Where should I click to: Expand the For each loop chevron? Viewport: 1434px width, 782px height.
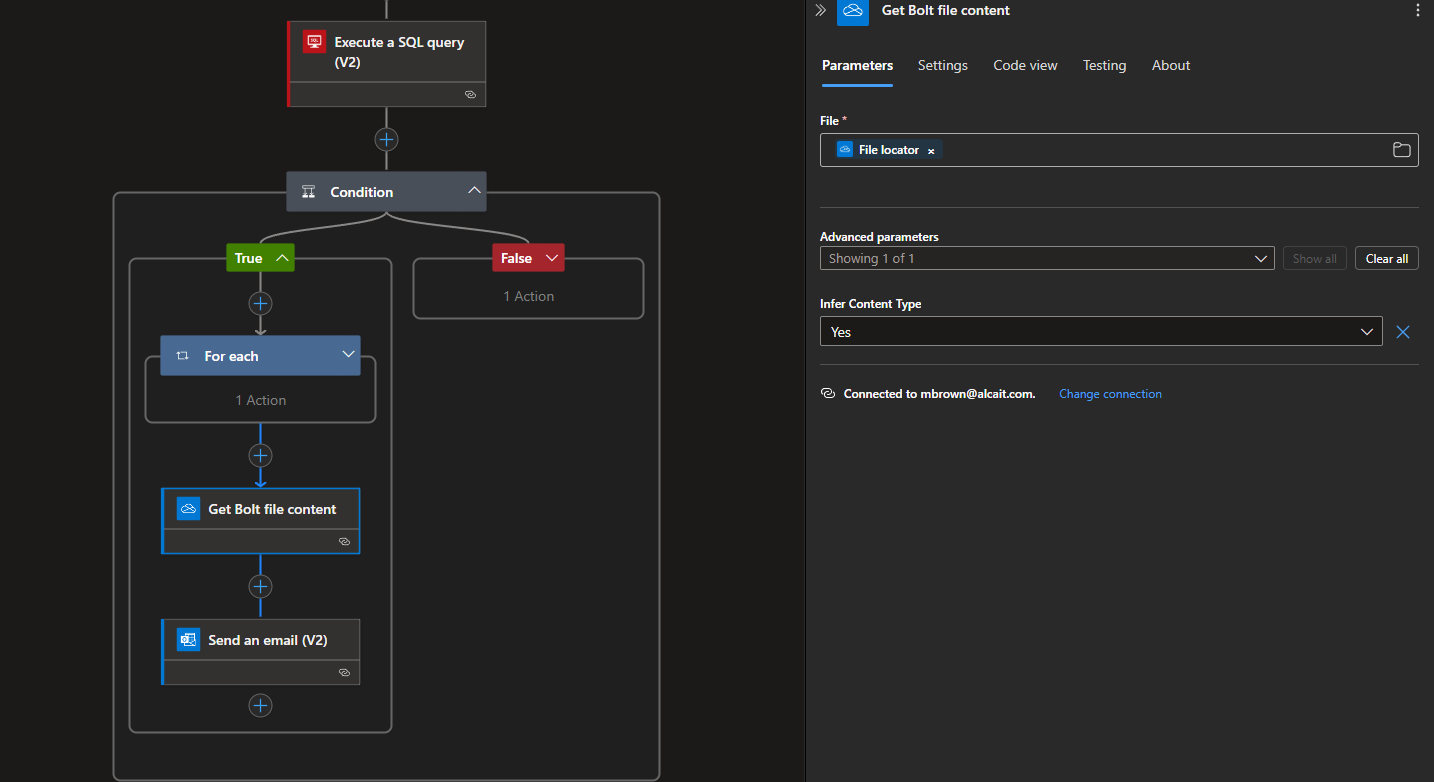coord(348,354)
